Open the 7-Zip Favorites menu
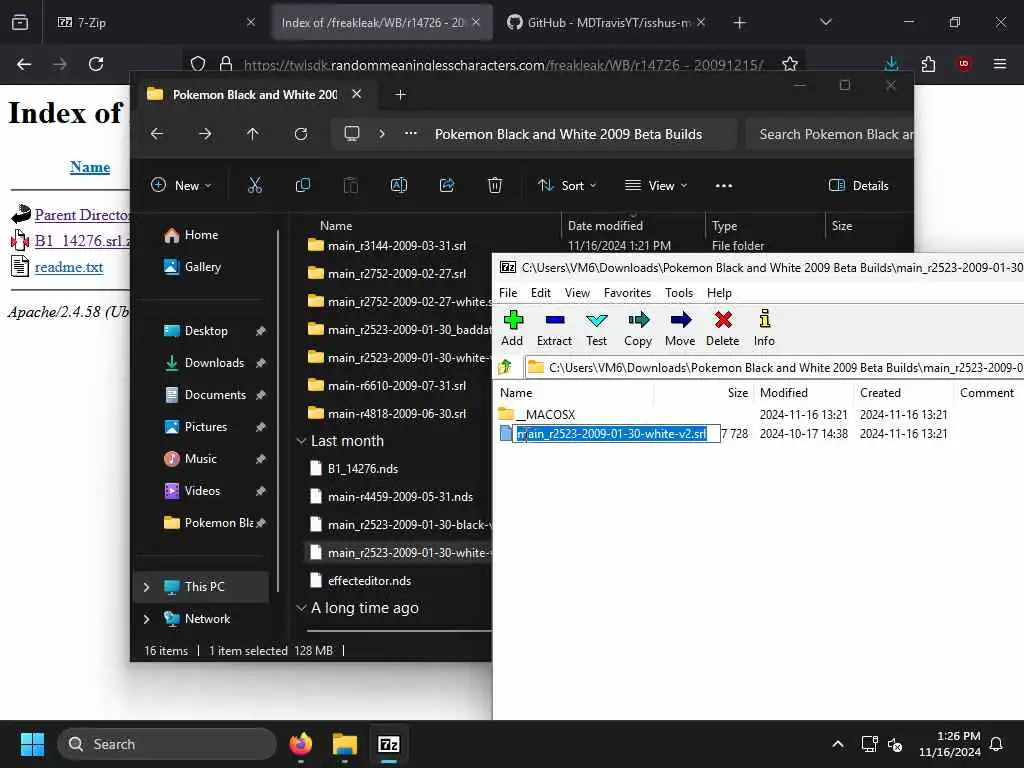 click(627, 293)
